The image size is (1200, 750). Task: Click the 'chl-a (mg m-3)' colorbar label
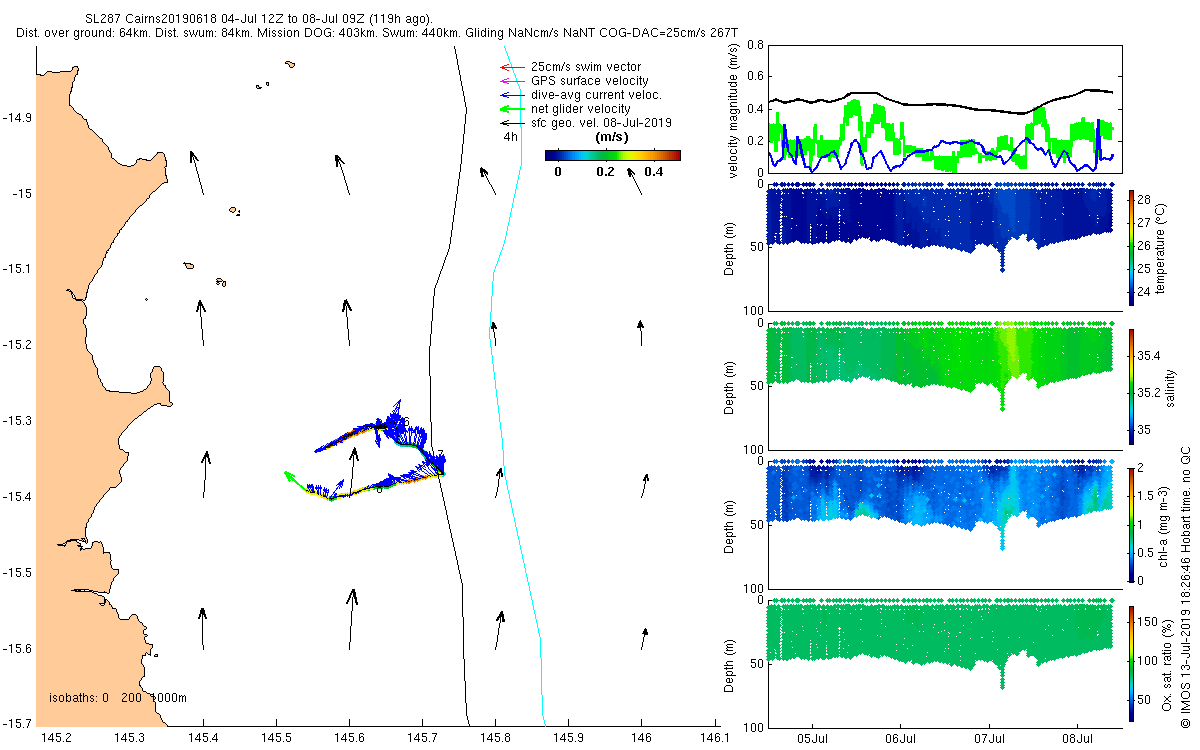pos(1163,524)
